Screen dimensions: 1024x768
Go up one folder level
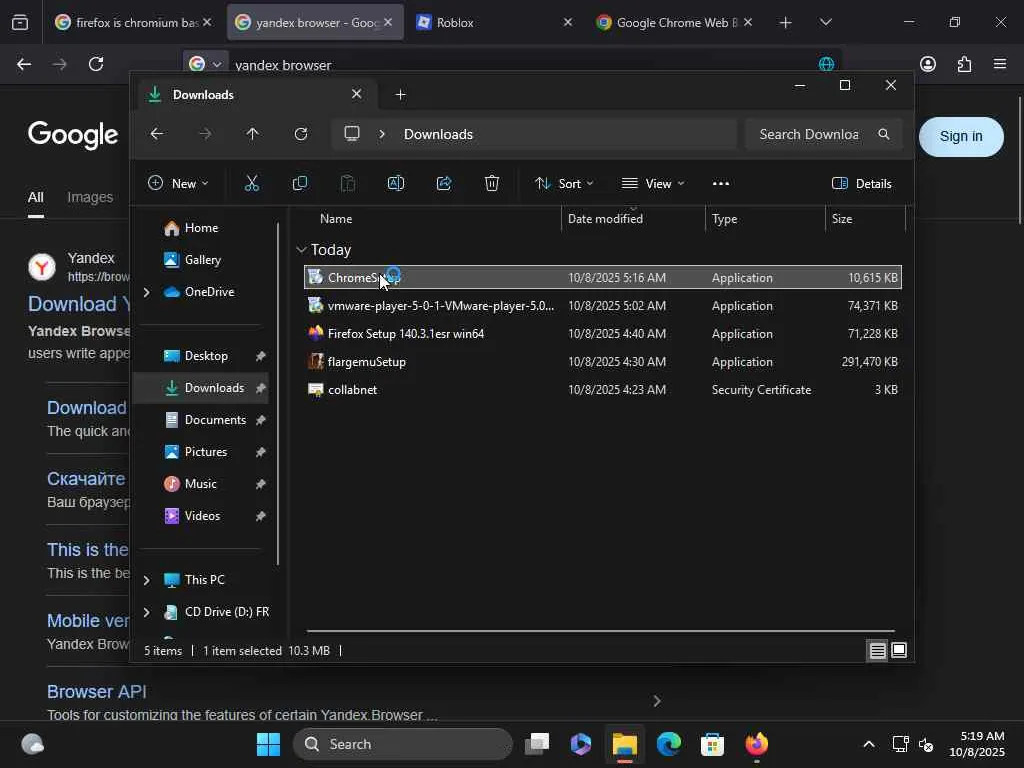[x=253, y=134]
